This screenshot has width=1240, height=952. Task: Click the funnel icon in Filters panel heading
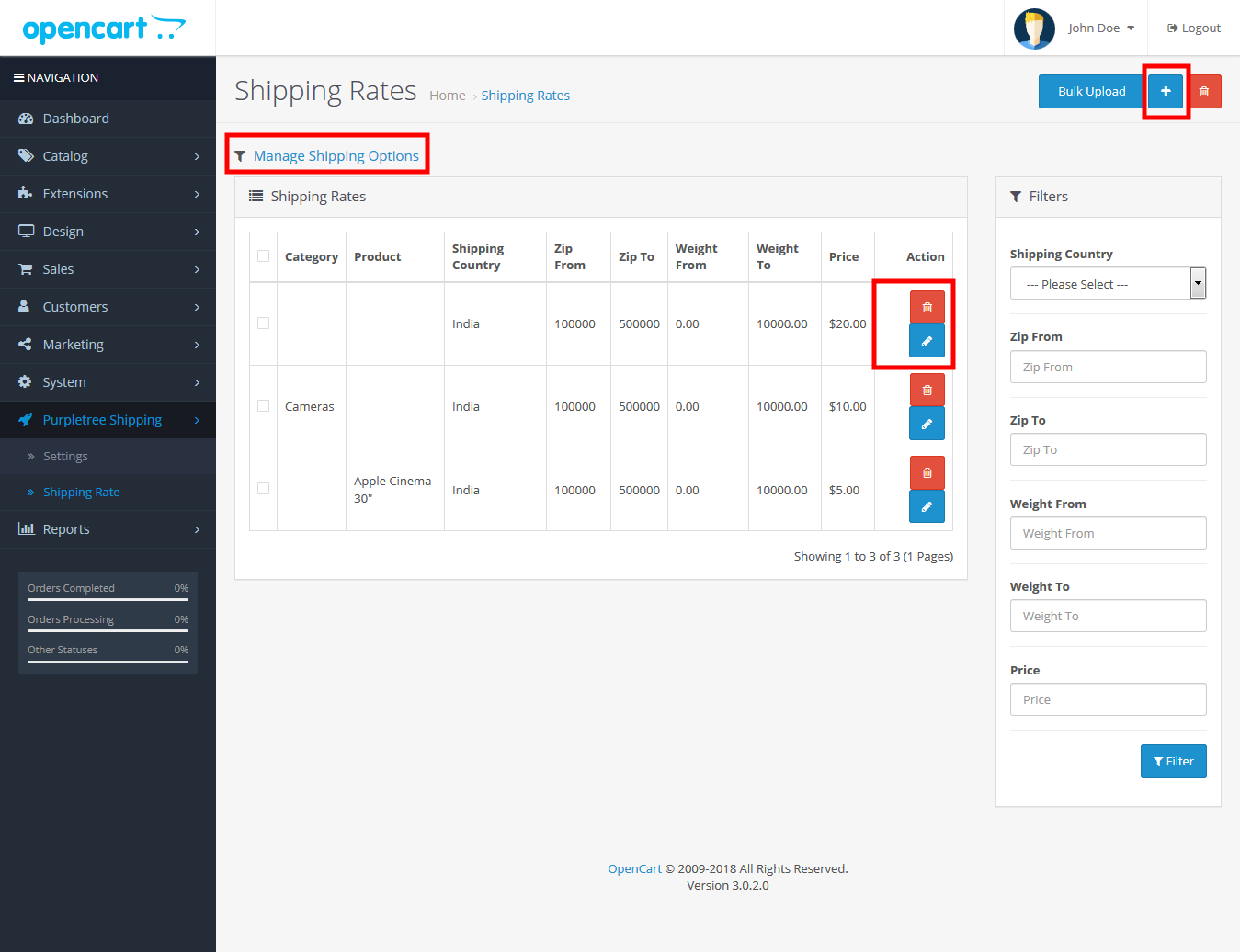tap(1016, 197)
